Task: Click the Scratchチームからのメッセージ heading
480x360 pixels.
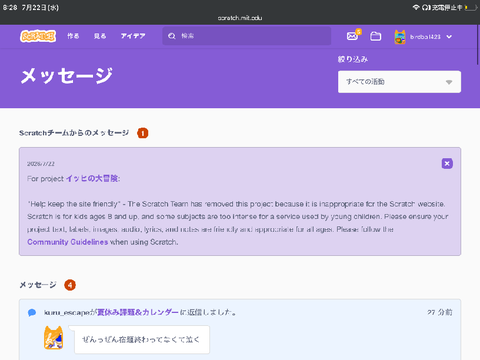Action: click(74, 133)
